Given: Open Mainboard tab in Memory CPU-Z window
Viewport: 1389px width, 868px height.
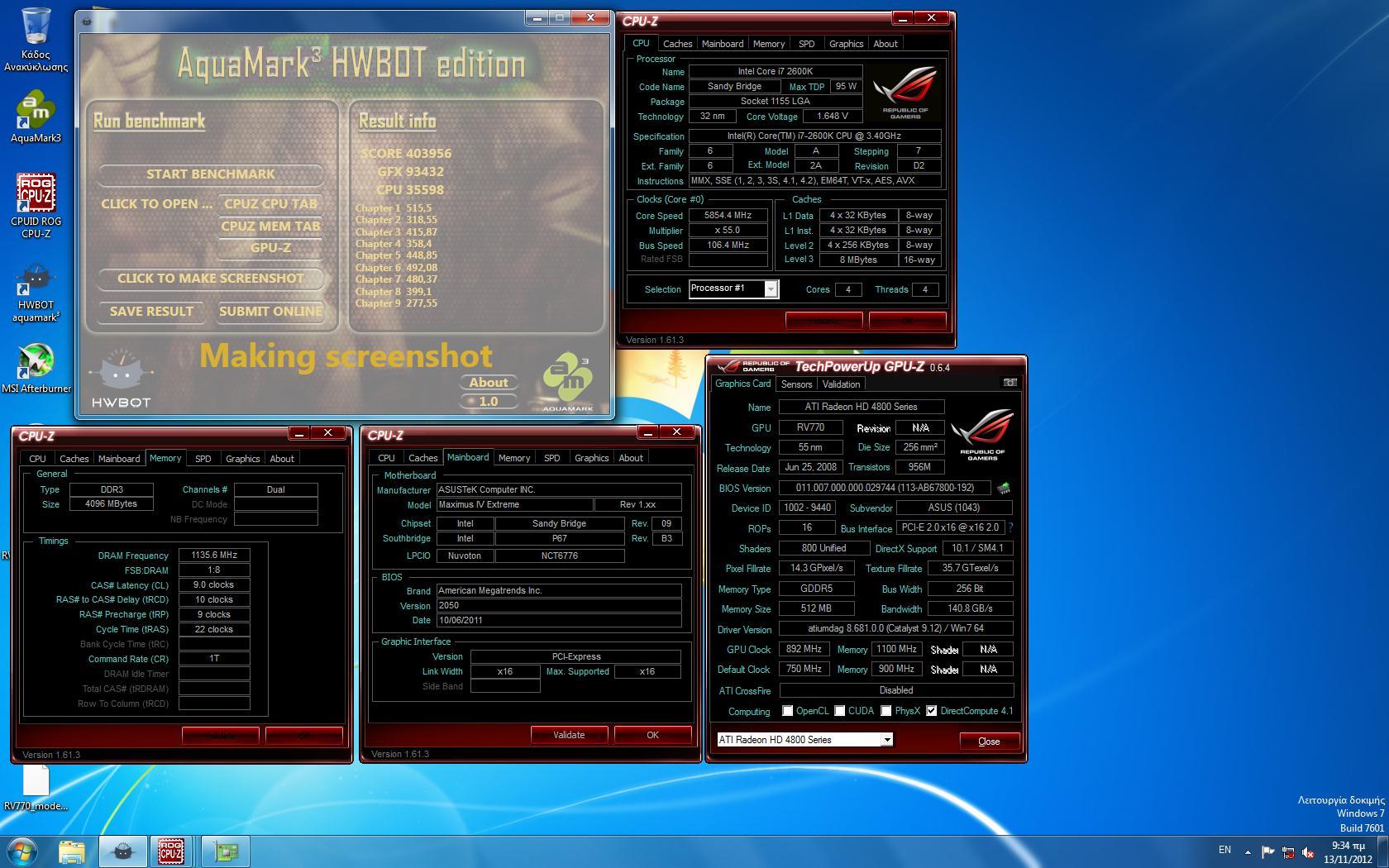Looking at the screenshot, I should point(119,459).
